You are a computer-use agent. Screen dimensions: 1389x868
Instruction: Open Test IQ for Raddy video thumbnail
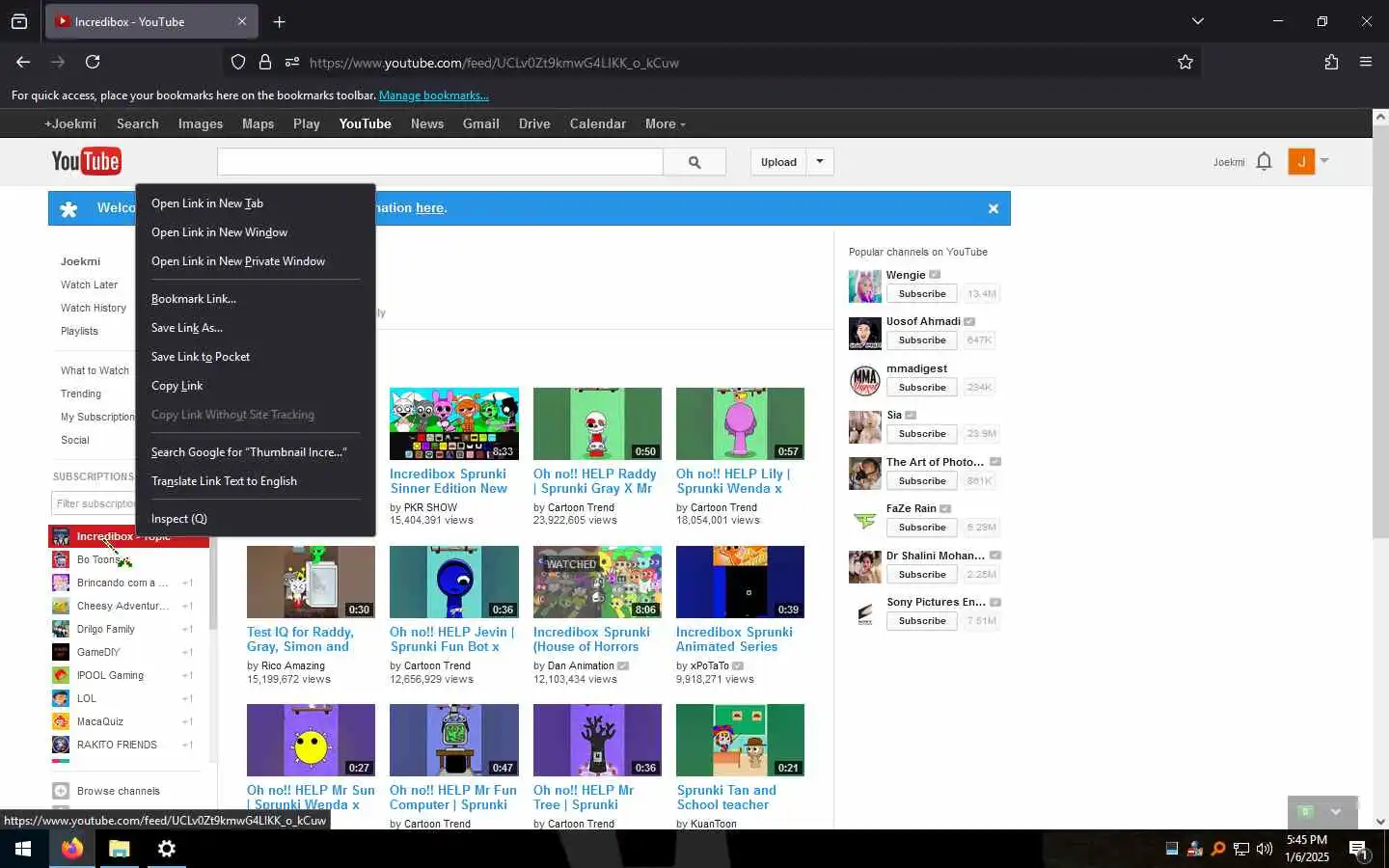311,582
